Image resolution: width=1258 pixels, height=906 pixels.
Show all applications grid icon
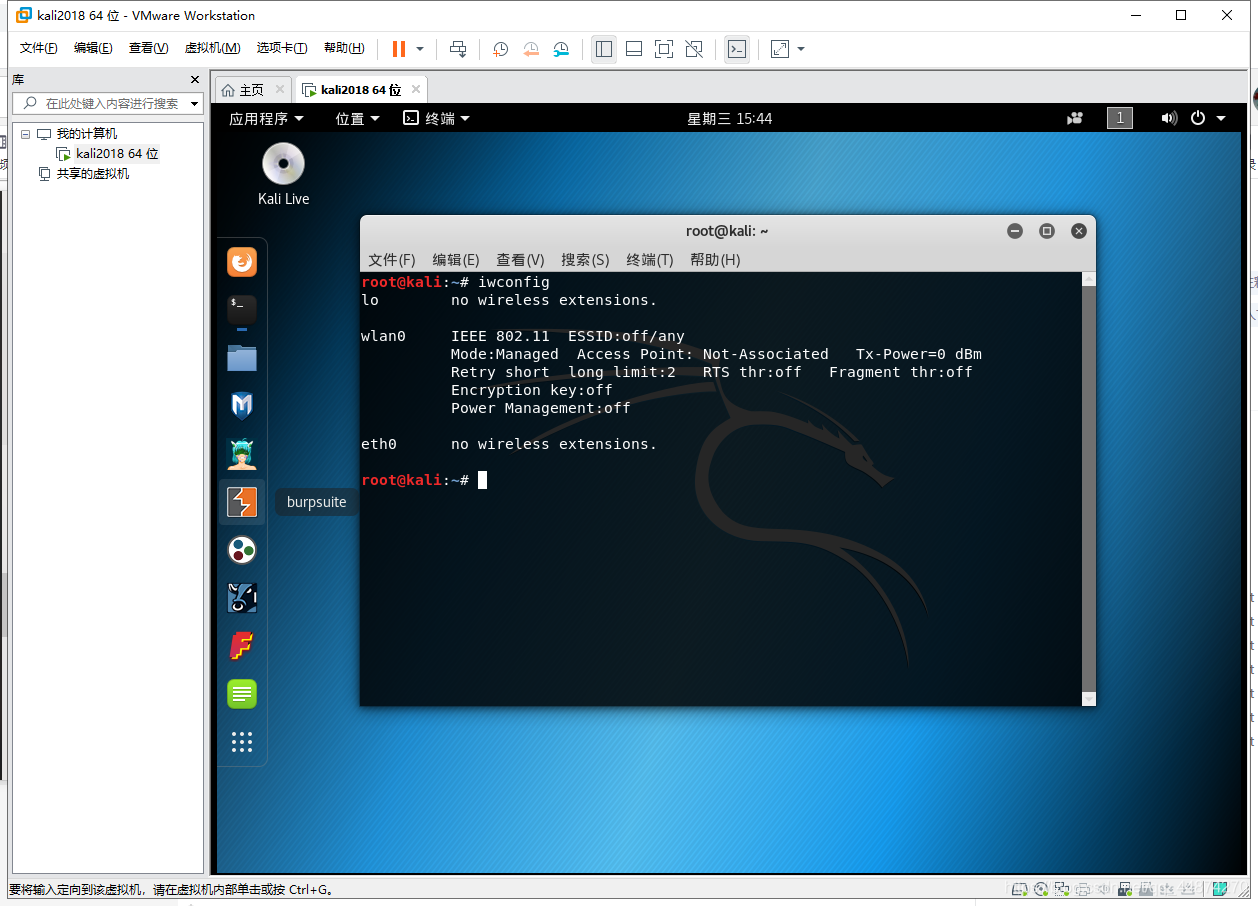(x=242, y=742)
